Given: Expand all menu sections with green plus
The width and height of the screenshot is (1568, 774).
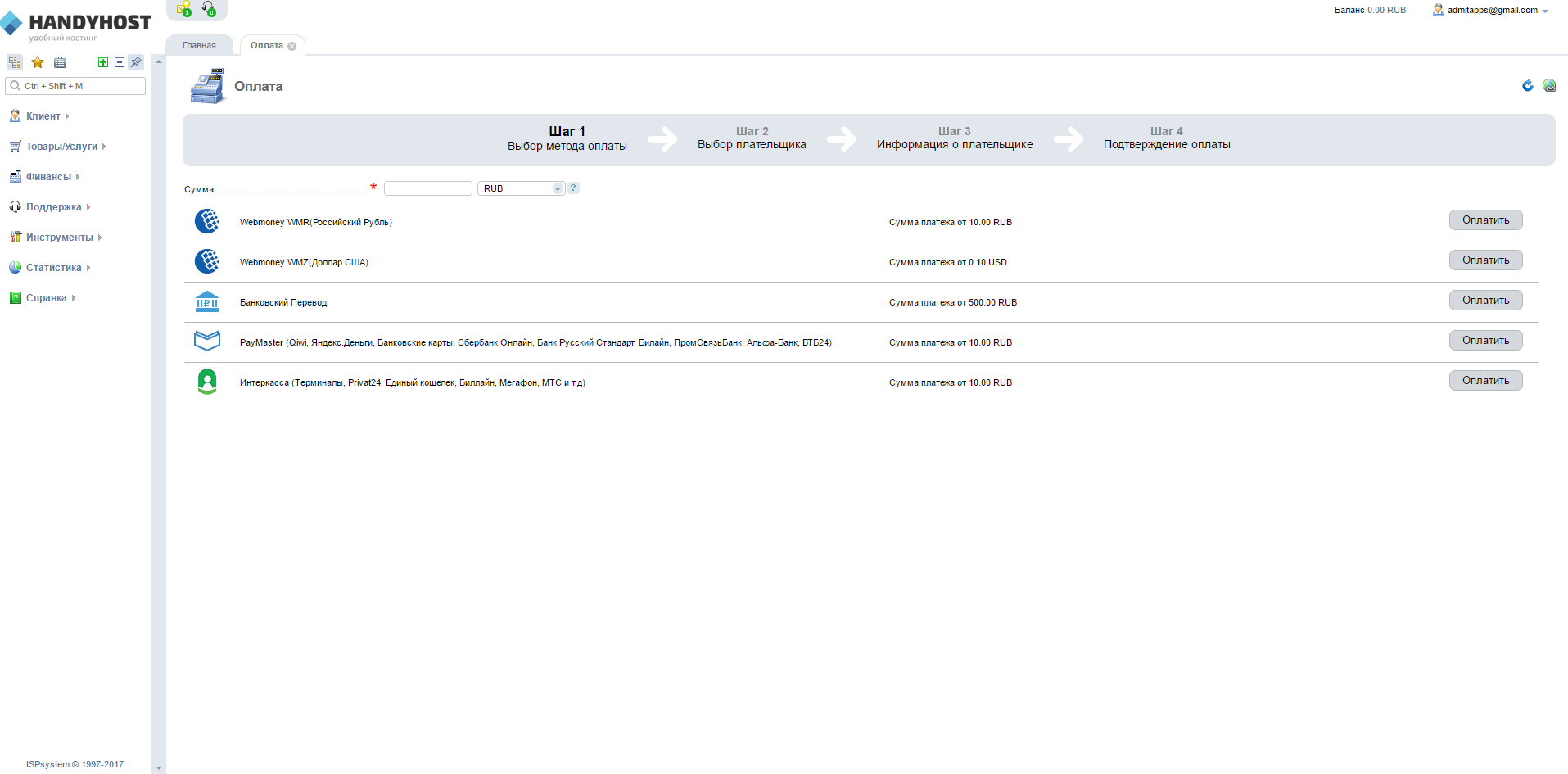Looking at the screenshot, I should (103, 62).
